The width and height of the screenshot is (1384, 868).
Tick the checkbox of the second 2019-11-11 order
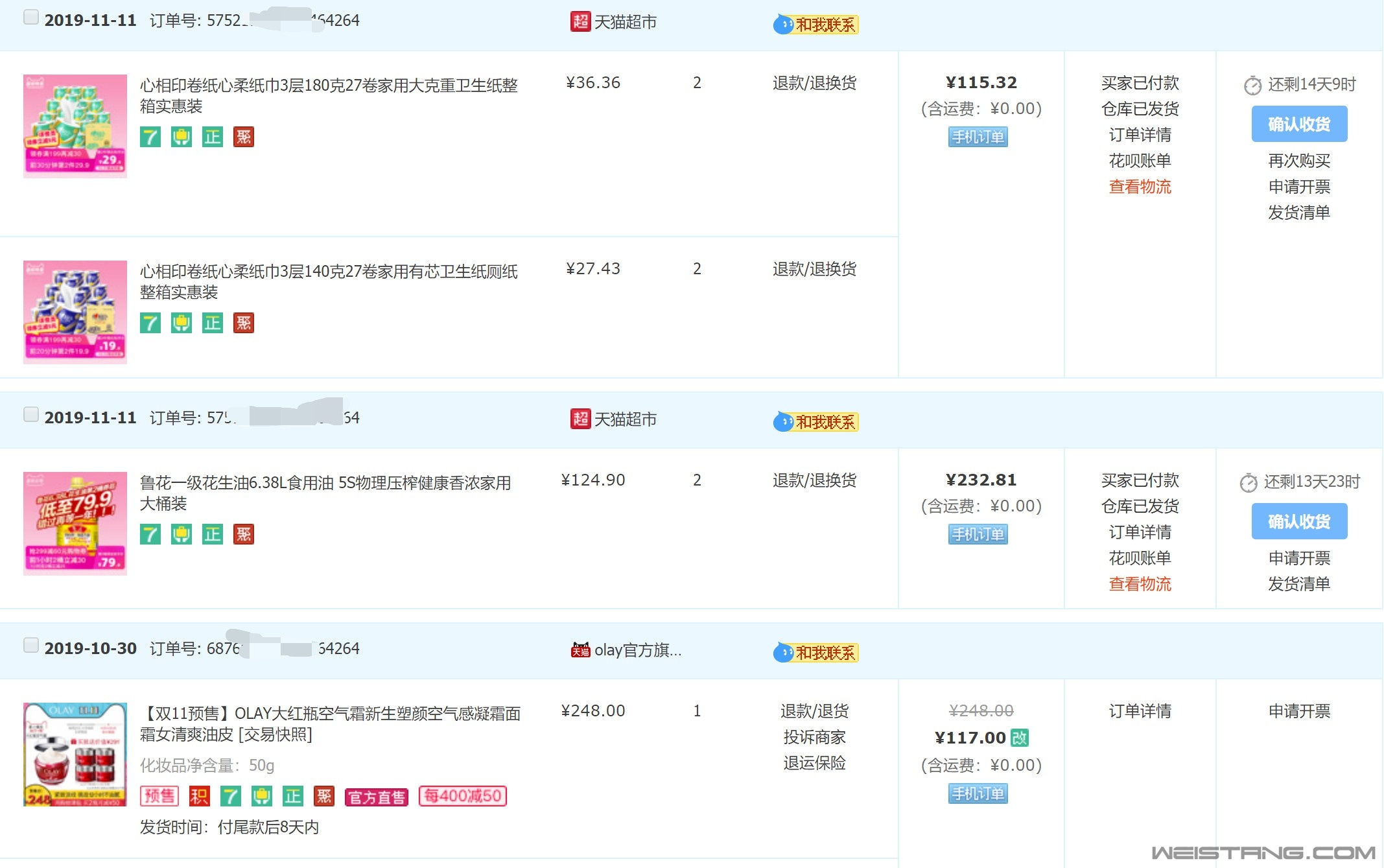[x=30, y=414]
